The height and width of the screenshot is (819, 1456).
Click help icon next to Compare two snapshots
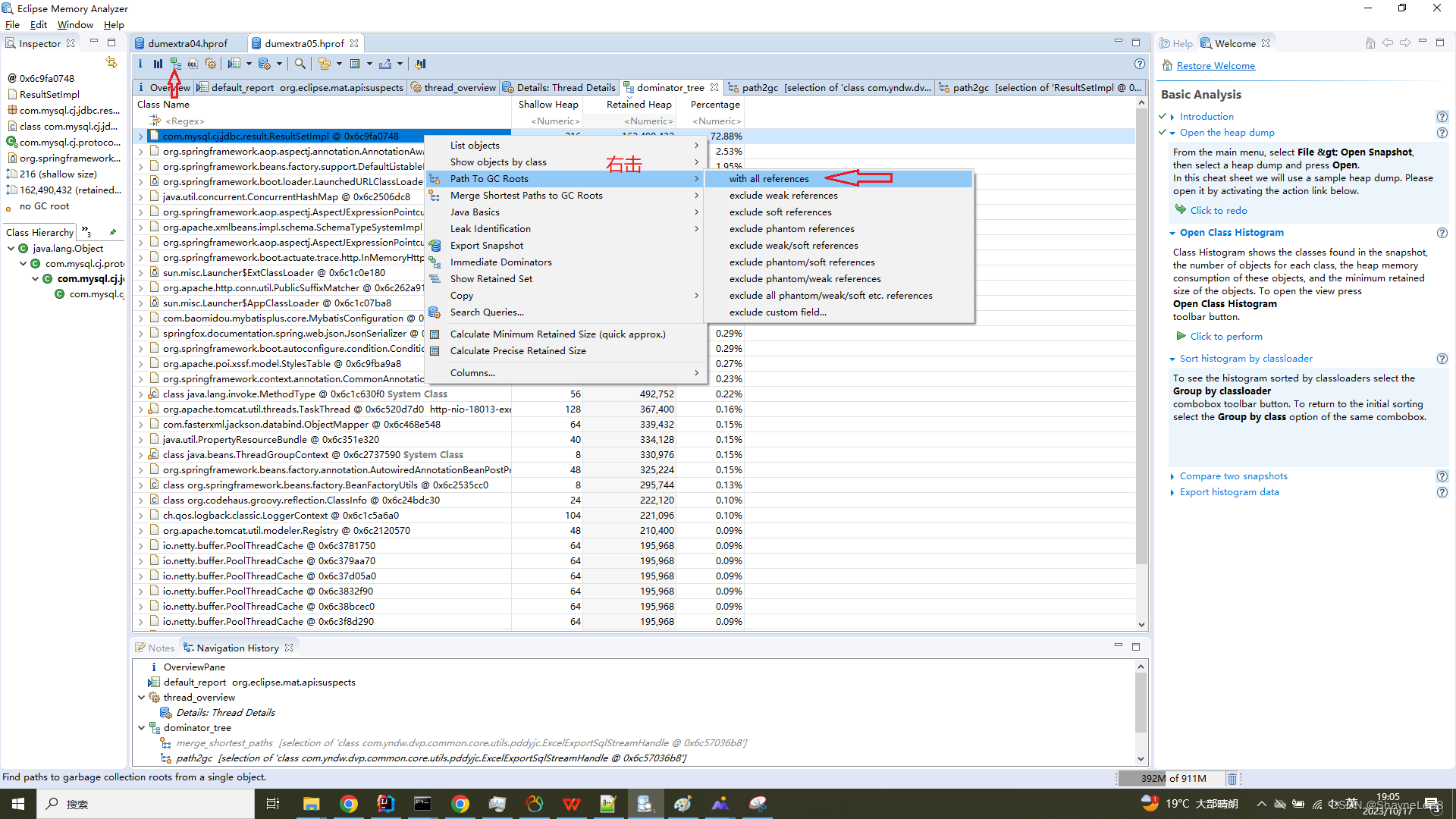(1442, 476)
